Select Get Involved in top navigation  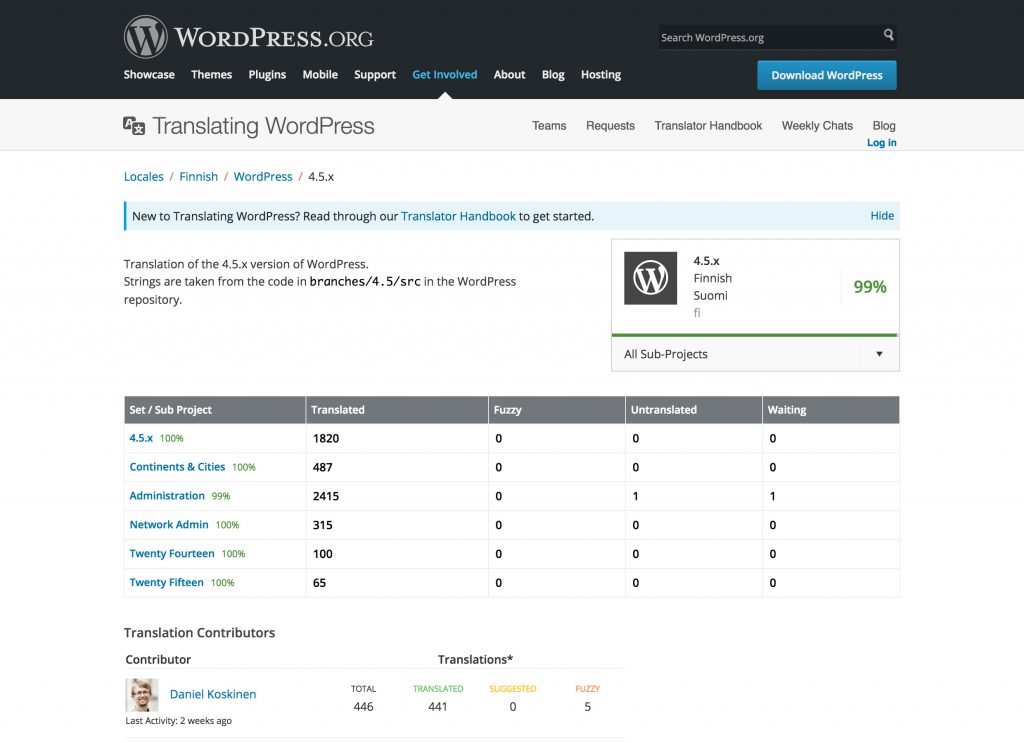click(445, 74)
